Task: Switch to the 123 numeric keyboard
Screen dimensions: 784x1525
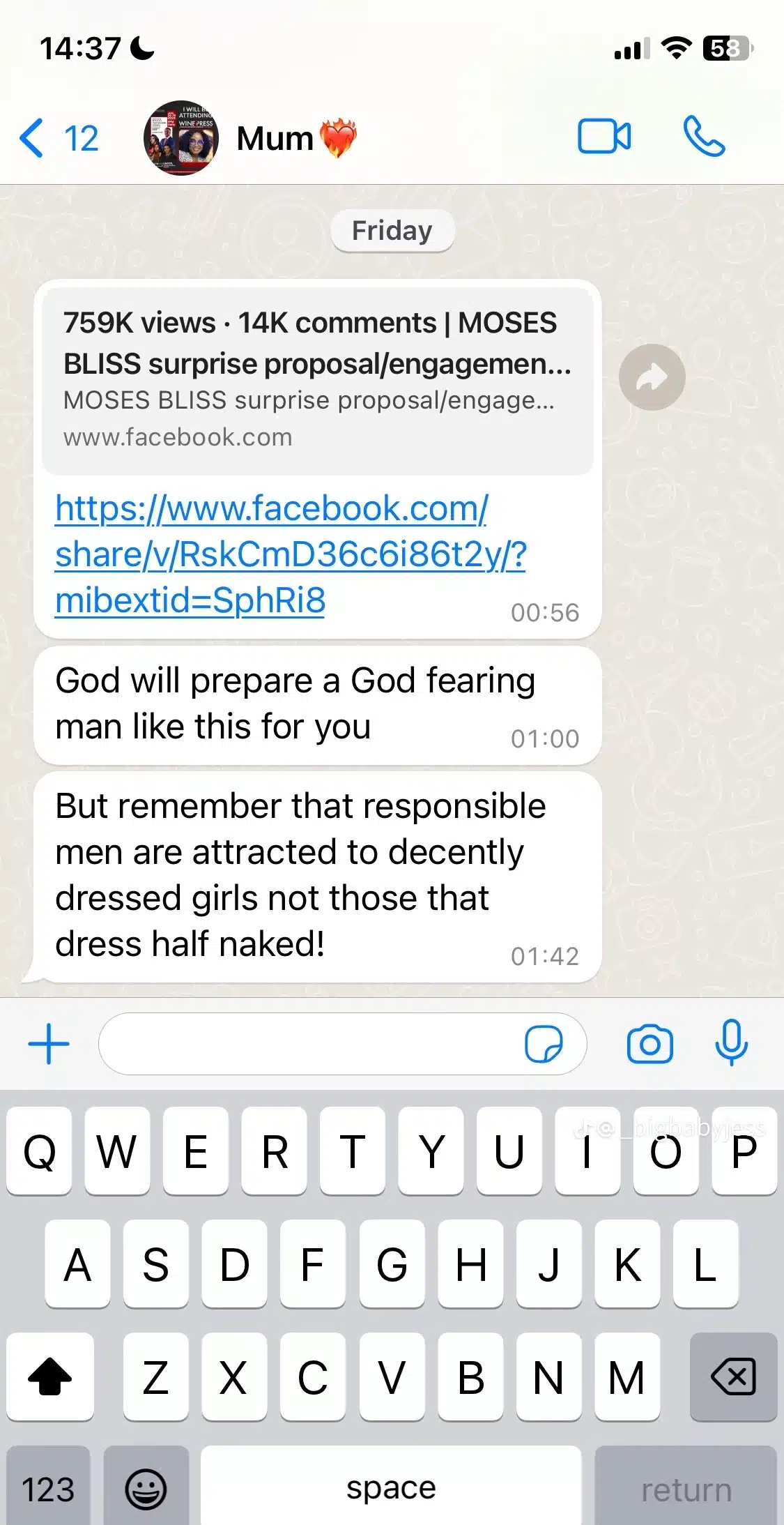Action: pos(48,1489)
